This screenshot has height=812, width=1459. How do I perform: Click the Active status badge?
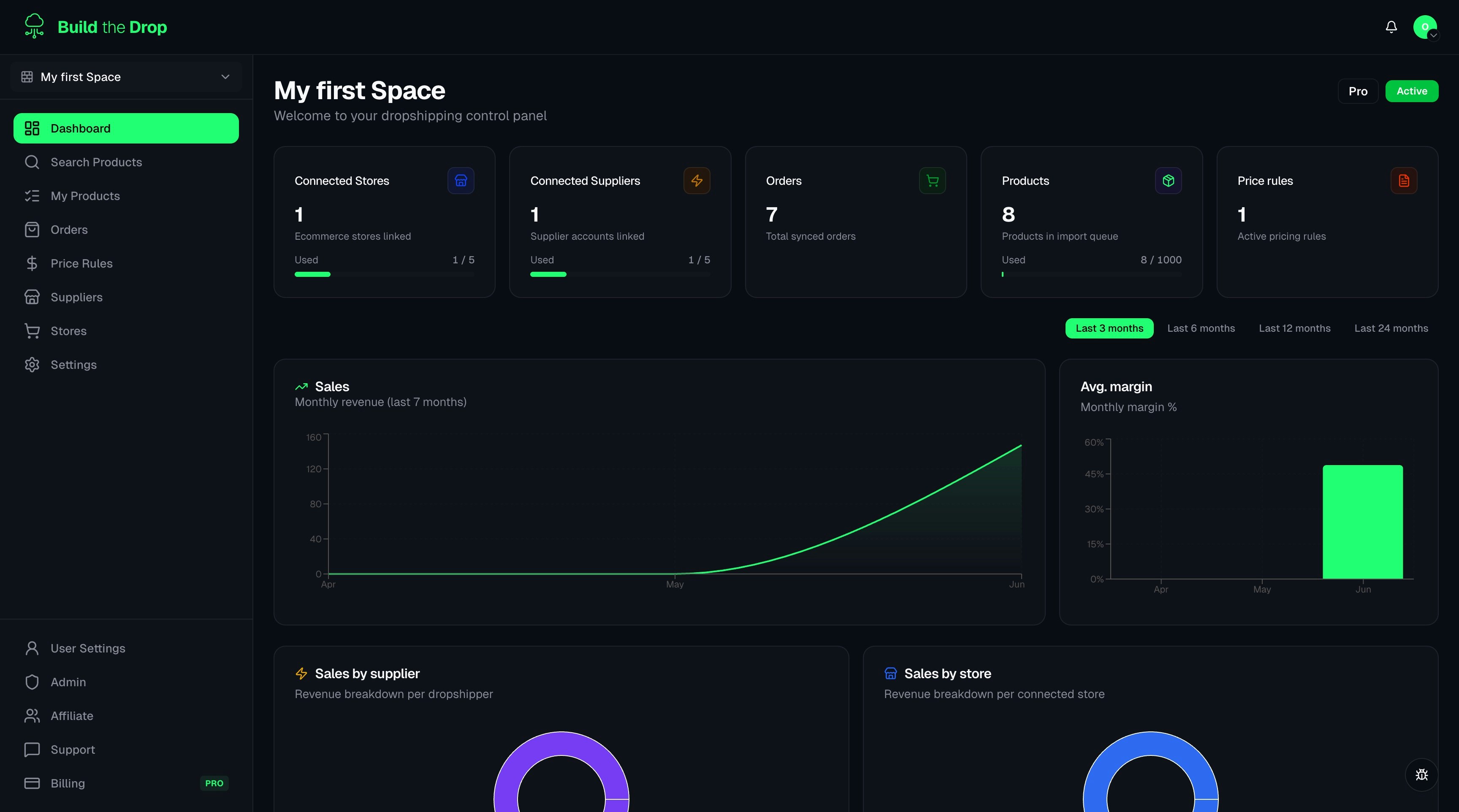coord(1411,91)
